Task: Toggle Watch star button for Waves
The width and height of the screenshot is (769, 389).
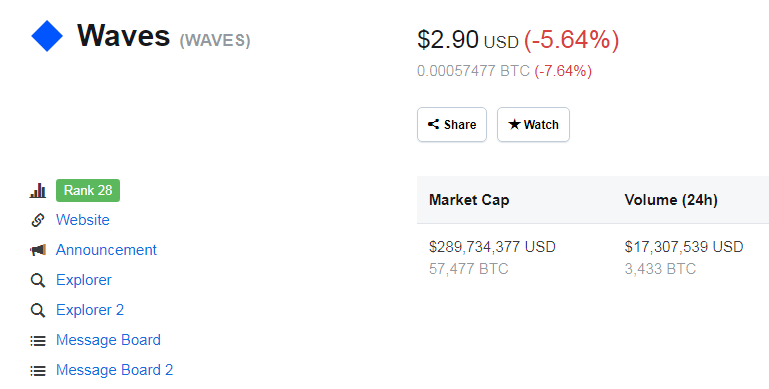Action: [533, 125]
